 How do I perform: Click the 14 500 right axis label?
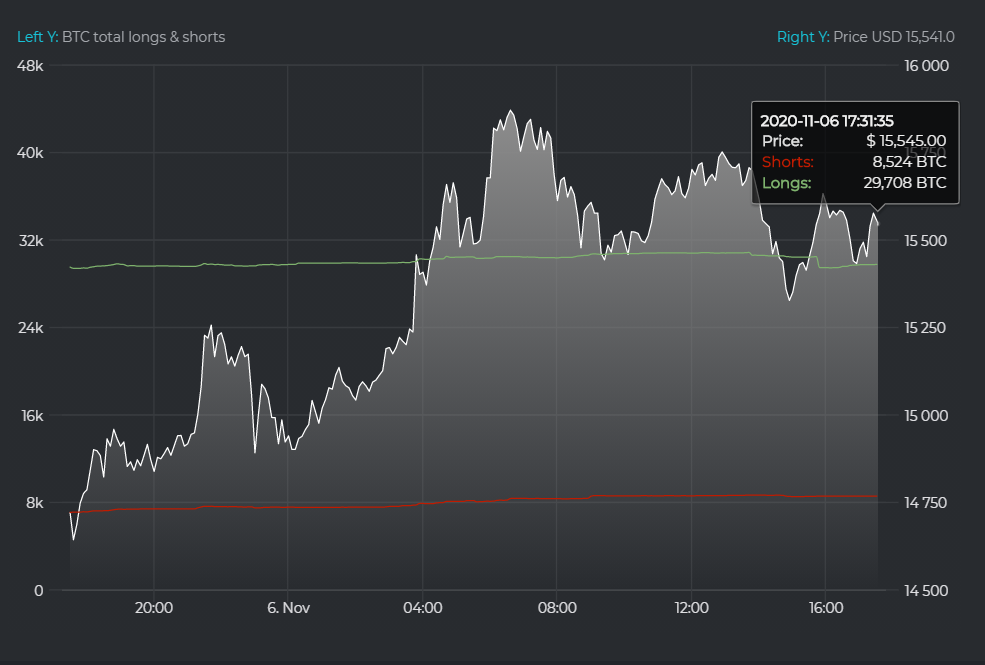[x=926, y=591]
